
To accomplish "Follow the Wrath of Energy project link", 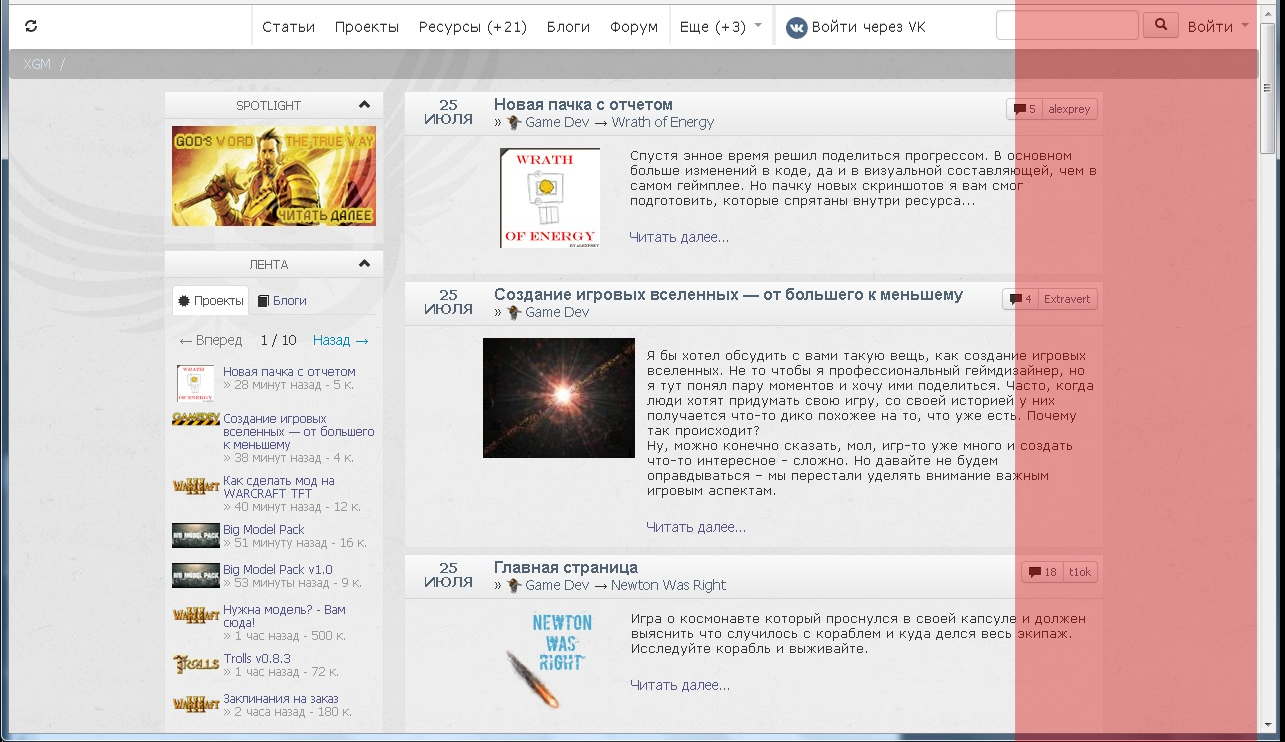I will click(x=663, y=122).
